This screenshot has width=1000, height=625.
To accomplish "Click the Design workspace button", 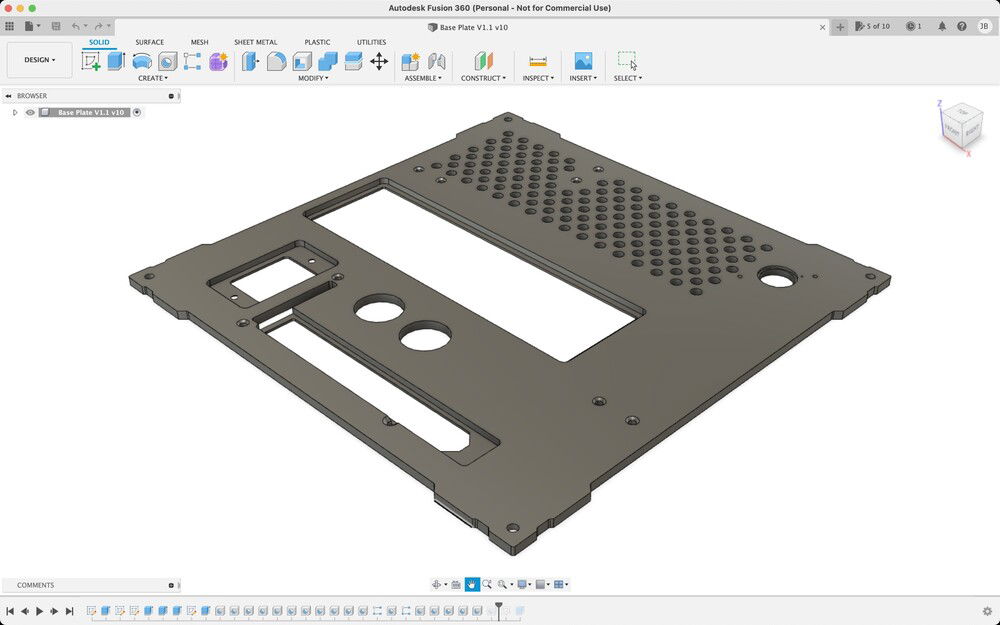I will [39, 60].
